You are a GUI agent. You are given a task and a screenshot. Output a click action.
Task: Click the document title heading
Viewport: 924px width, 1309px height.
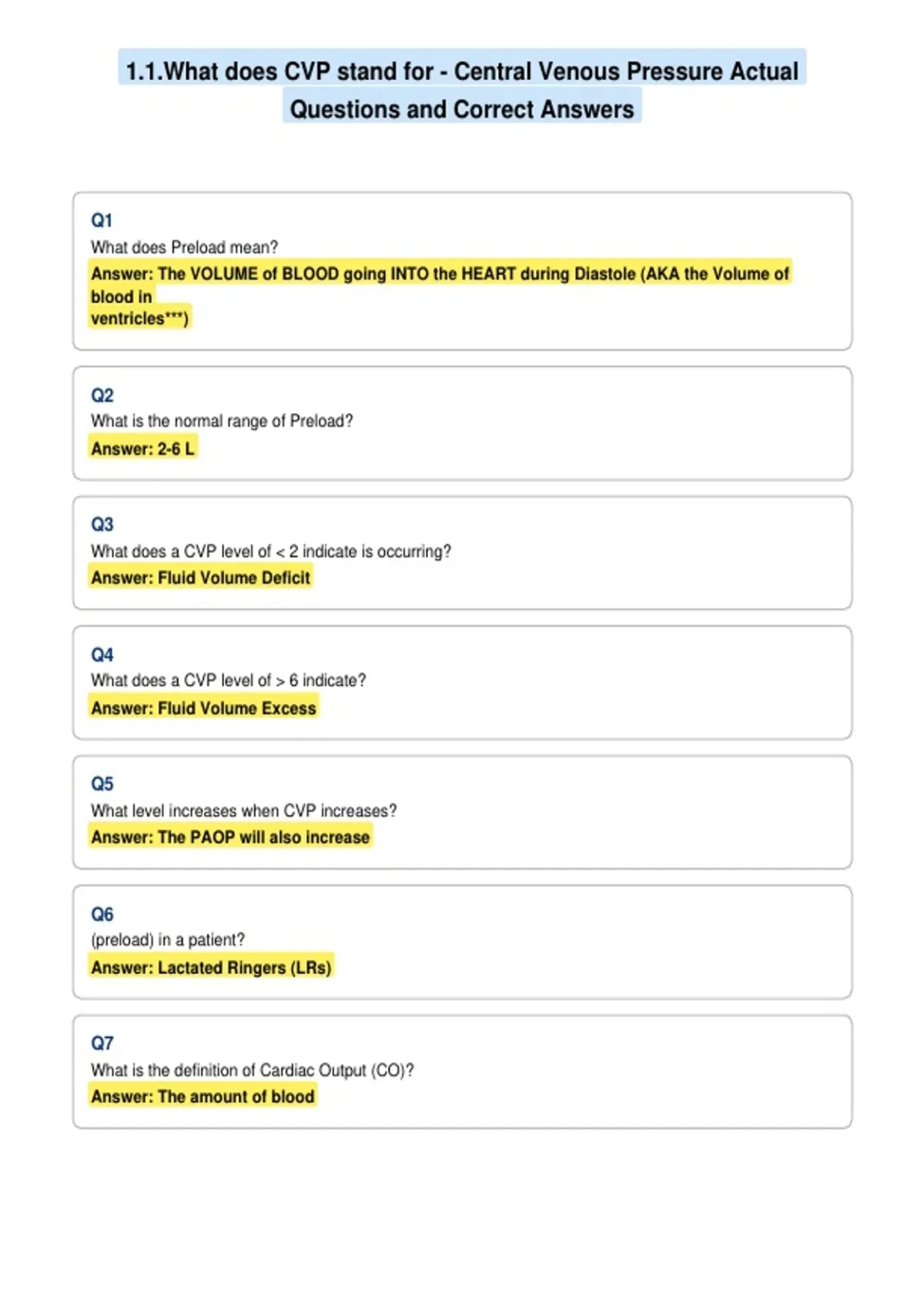(462, 89)
